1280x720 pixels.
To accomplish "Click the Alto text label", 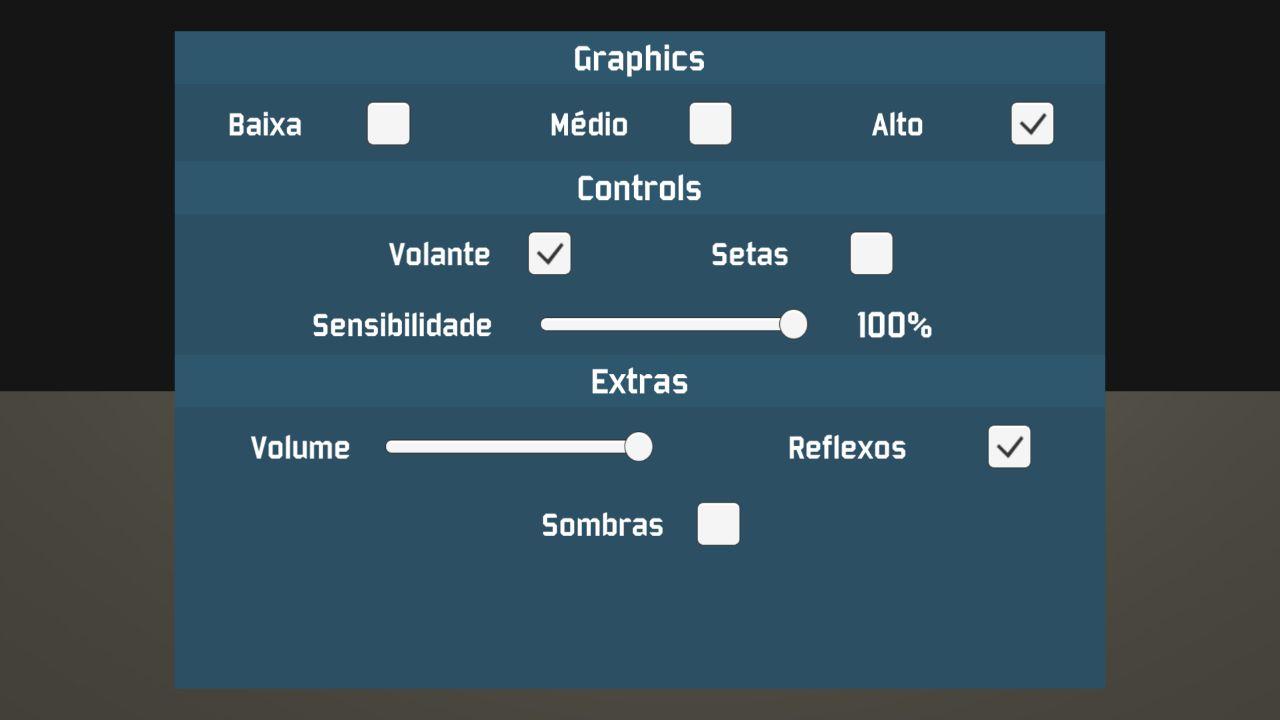I will 897,125.
